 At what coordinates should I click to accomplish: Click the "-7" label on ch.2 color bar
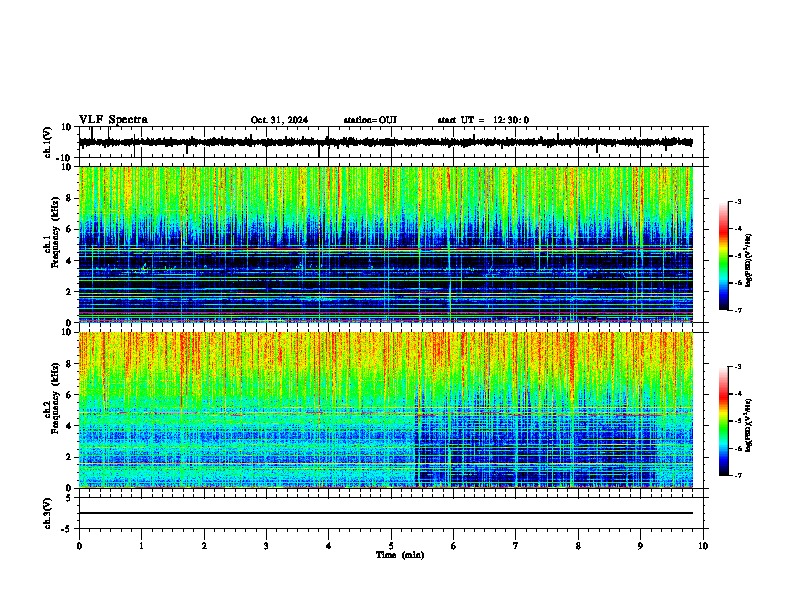point(738,475)
